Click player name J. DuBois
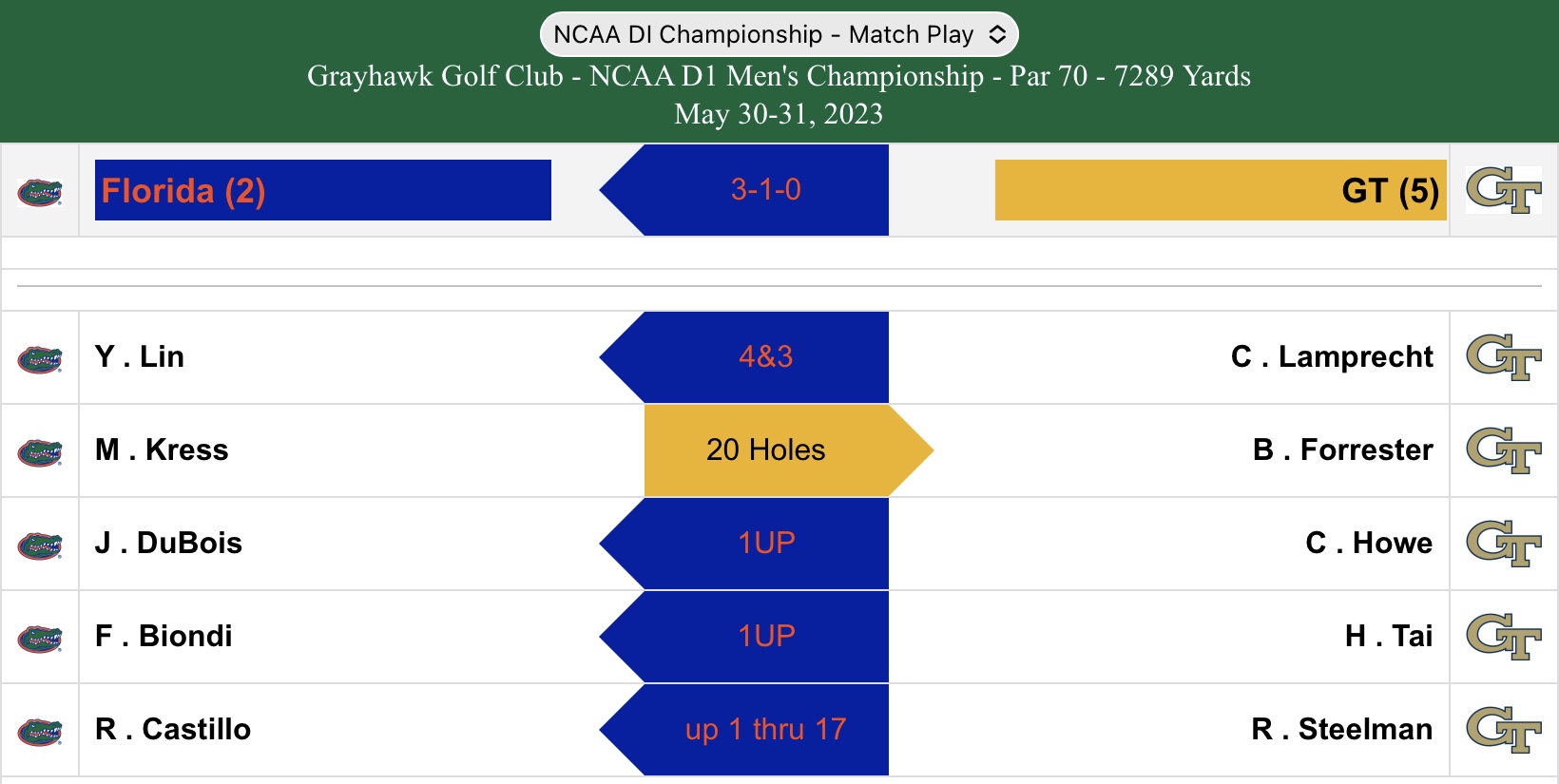 tap(168, 544)
